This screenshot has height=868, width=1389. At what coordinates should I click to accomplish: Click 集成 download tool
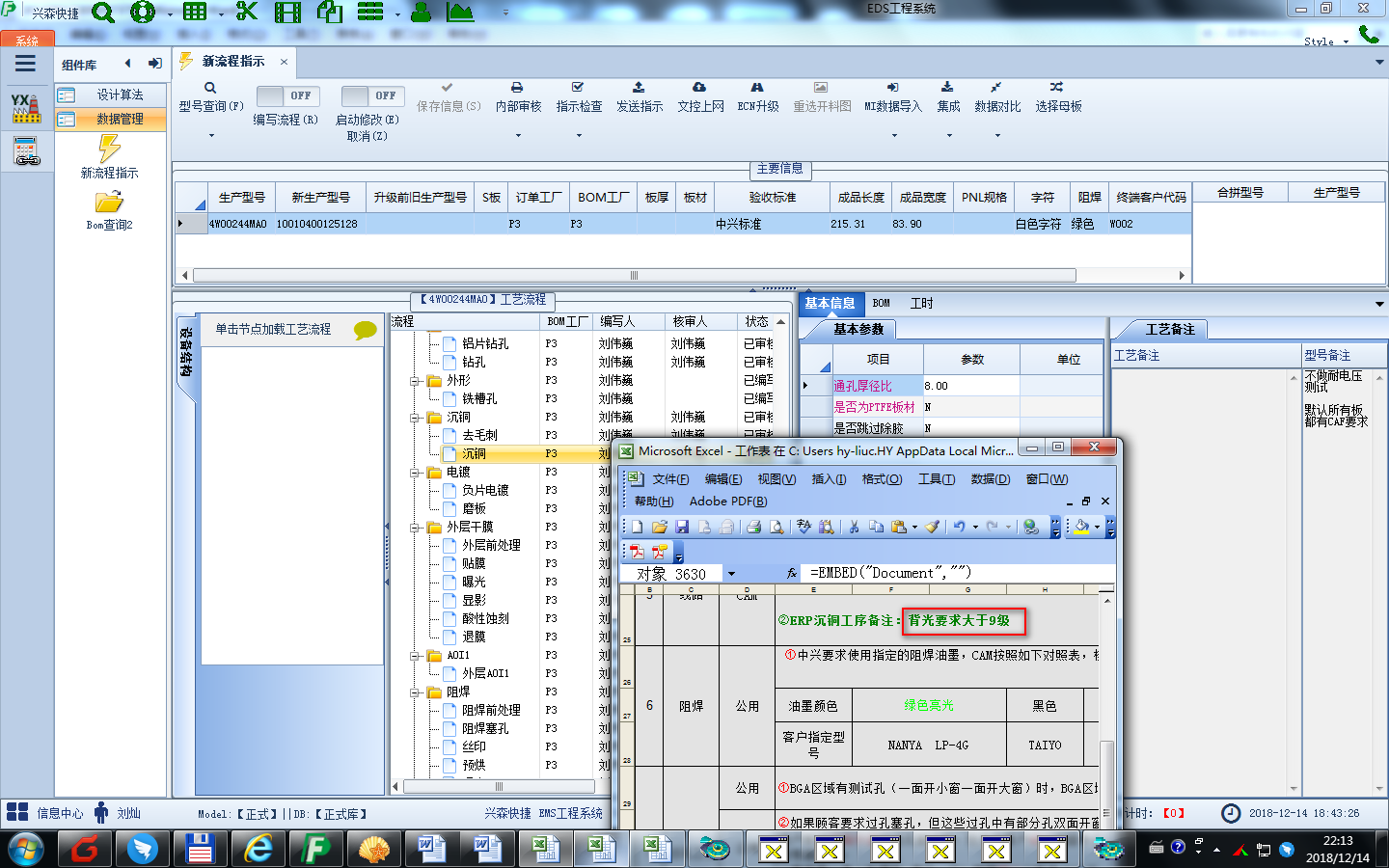(948, 97)
